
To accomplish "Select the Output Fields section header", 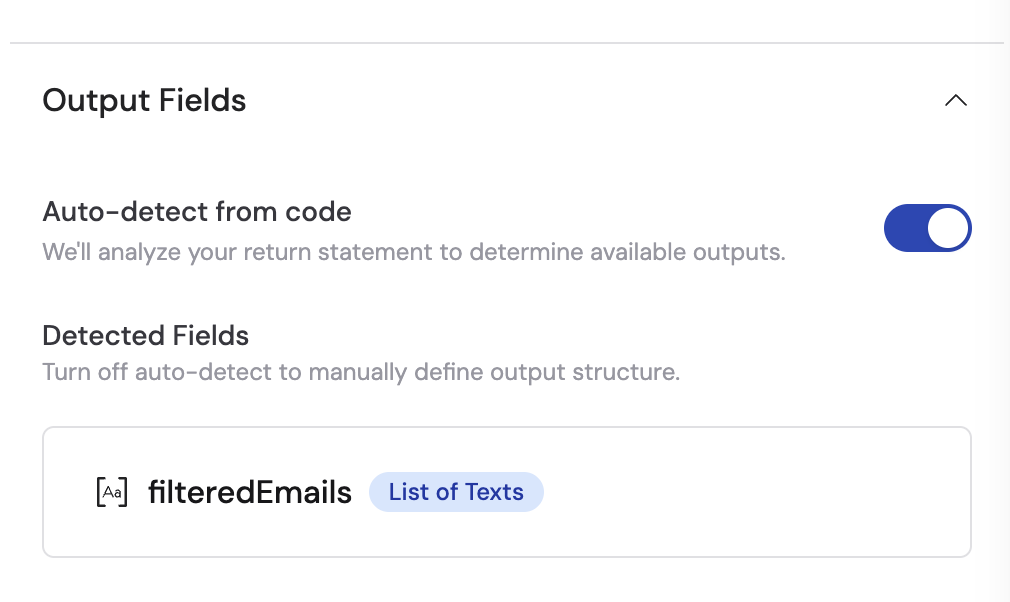I will [x=143, y=100].
